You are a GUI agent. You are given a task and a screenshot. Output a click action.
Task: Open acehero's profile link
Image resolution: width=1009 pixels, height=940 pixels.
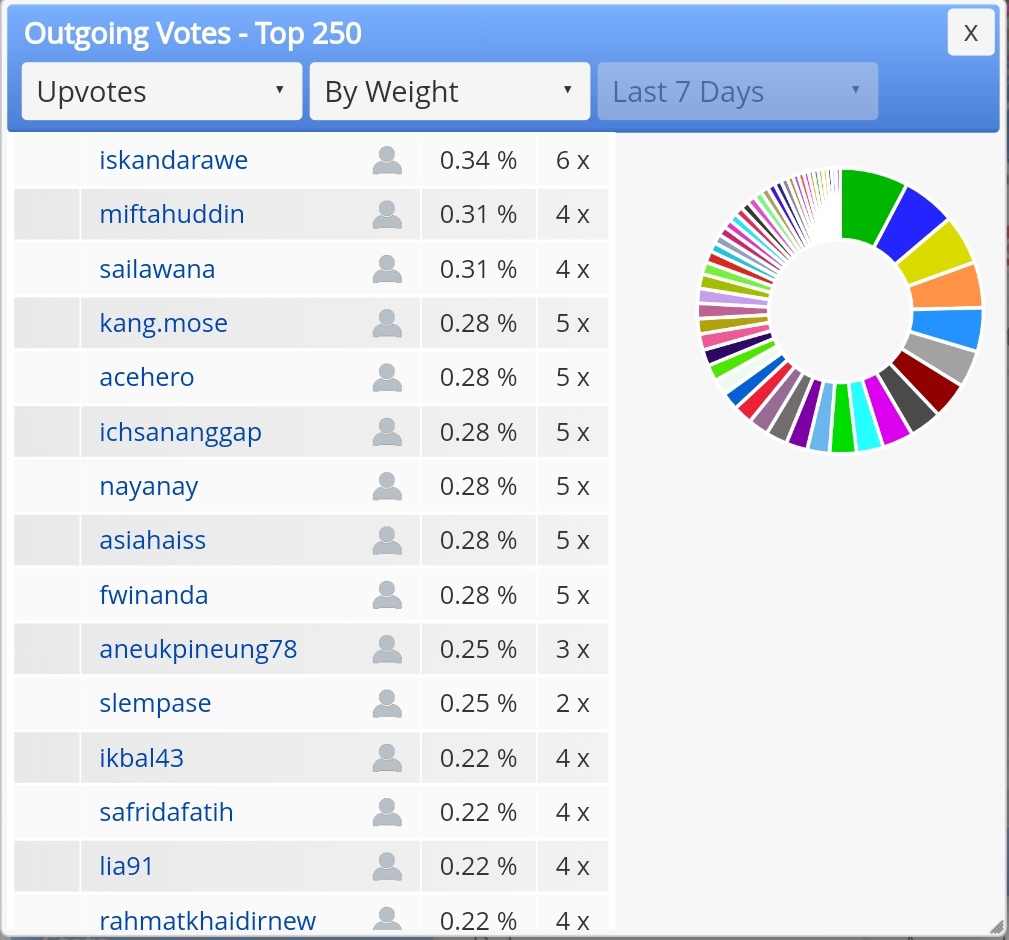point(147,377)
